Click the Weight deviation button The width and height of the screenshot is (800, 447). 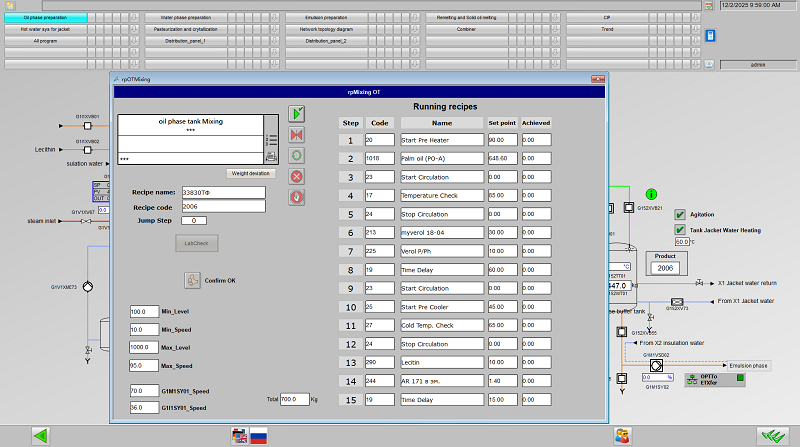[251, 173]
